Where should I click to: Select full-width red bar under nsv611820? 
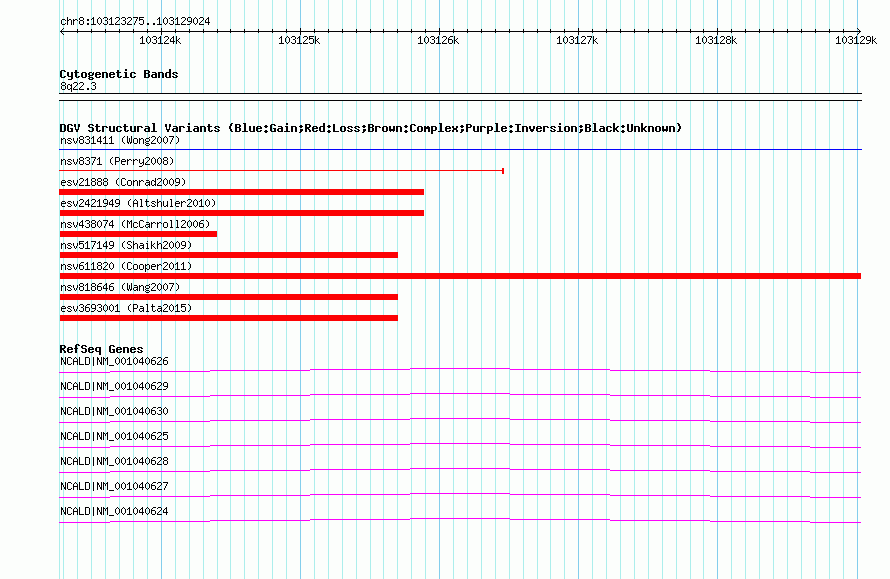460,276
